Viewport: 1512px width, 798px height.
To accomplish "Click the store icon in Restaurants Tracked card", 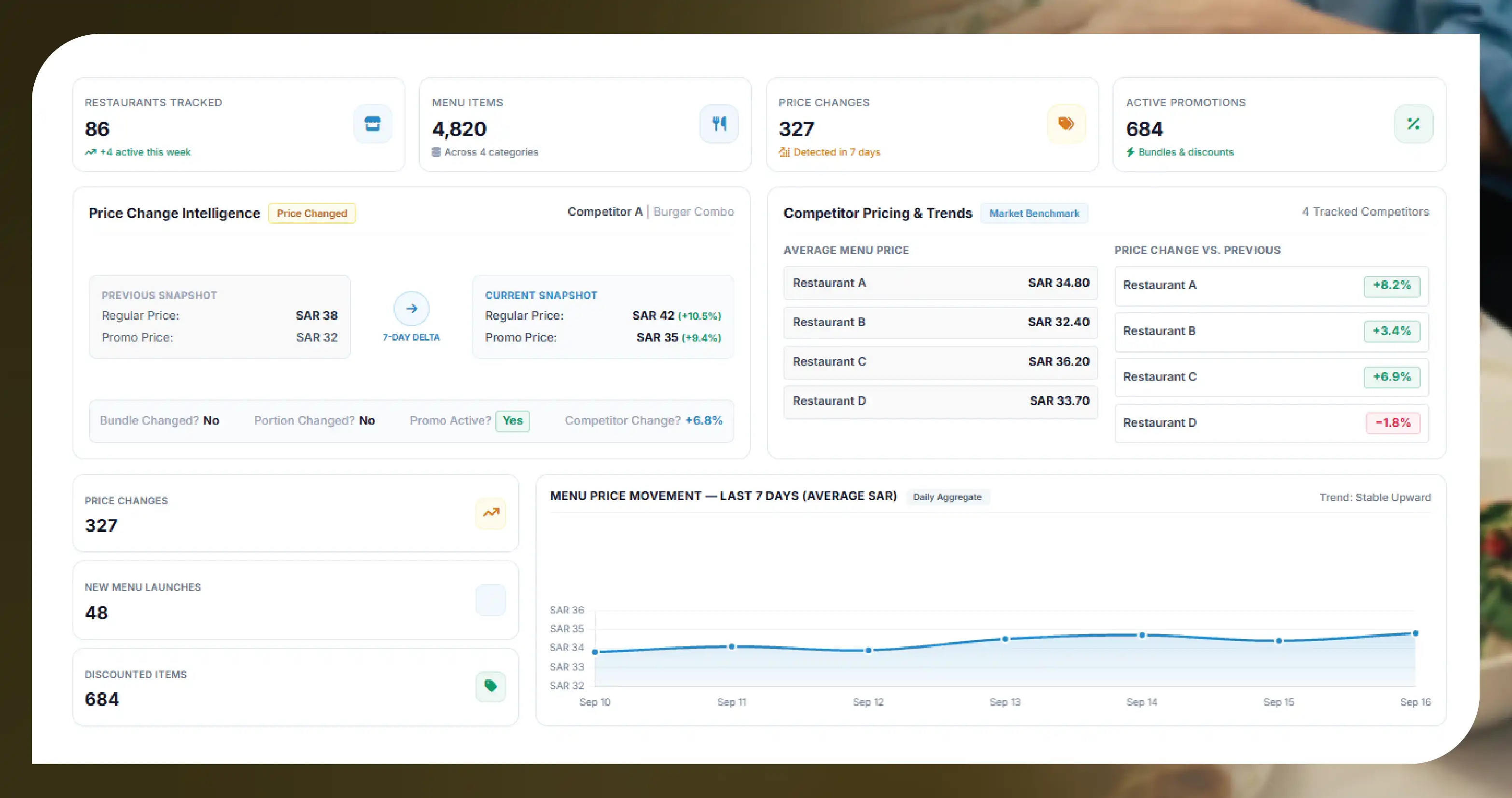I will click(373, 124).
